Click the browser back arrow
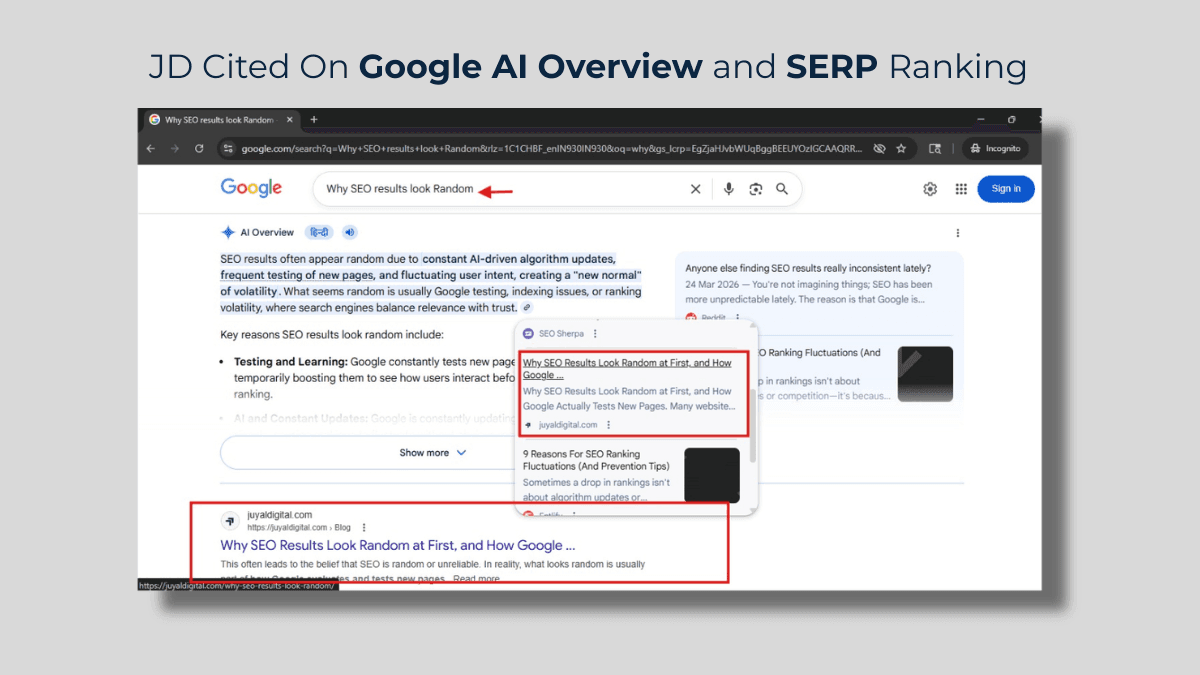Viewport: 1200px width, 675px height. click(x=151, y=148)
